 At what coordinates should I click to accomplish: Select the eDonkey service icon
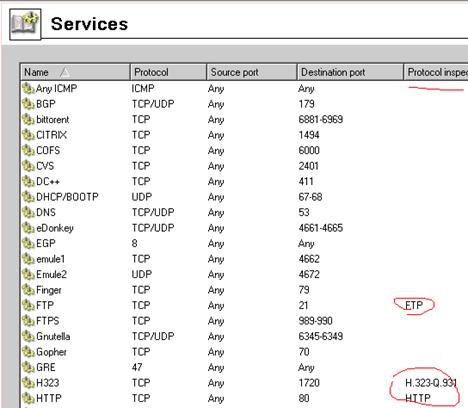coord(28,228)
